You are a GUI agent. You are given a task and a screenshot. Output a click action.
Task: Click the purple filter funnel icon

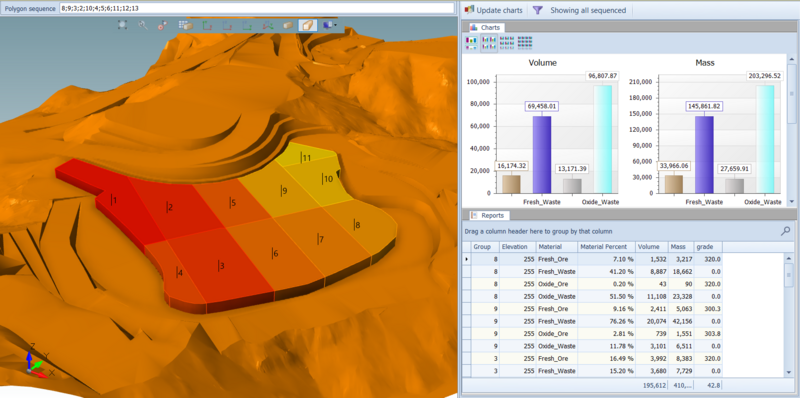tap(537, 10)
